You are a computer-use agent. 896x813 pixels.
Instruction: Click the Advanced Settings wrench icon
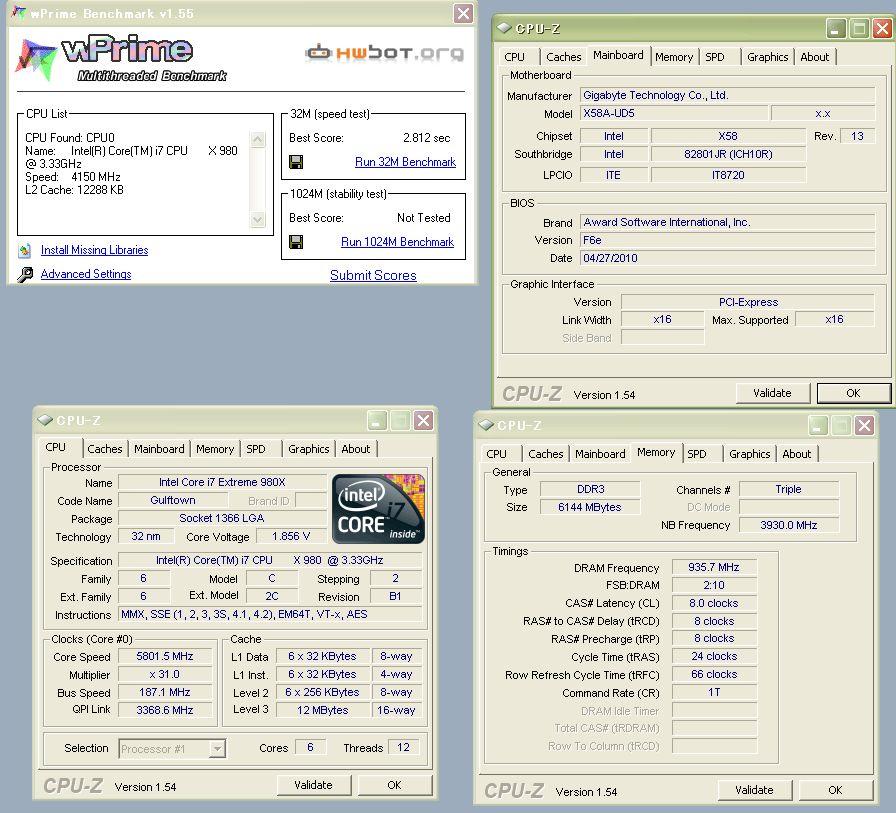[x=25, y=275]
